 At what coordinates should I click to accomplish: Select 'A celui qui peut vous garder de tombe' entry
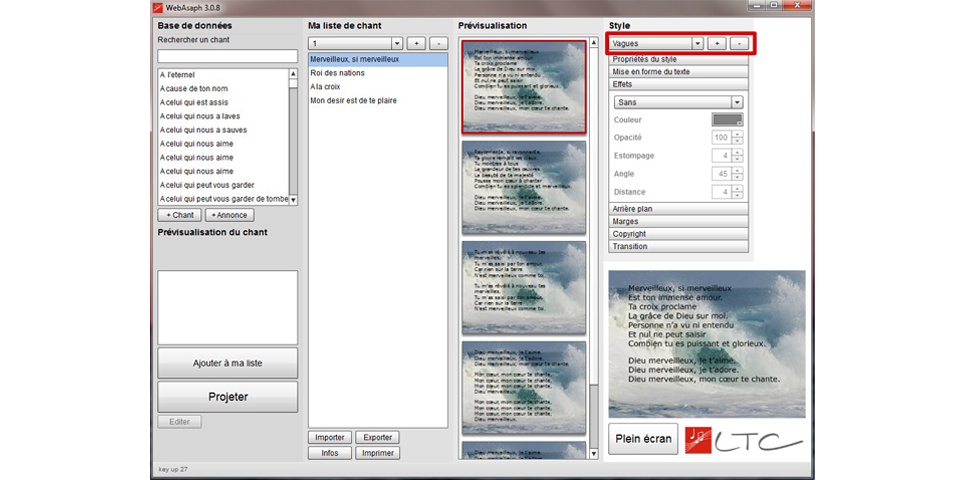(223, 199)
